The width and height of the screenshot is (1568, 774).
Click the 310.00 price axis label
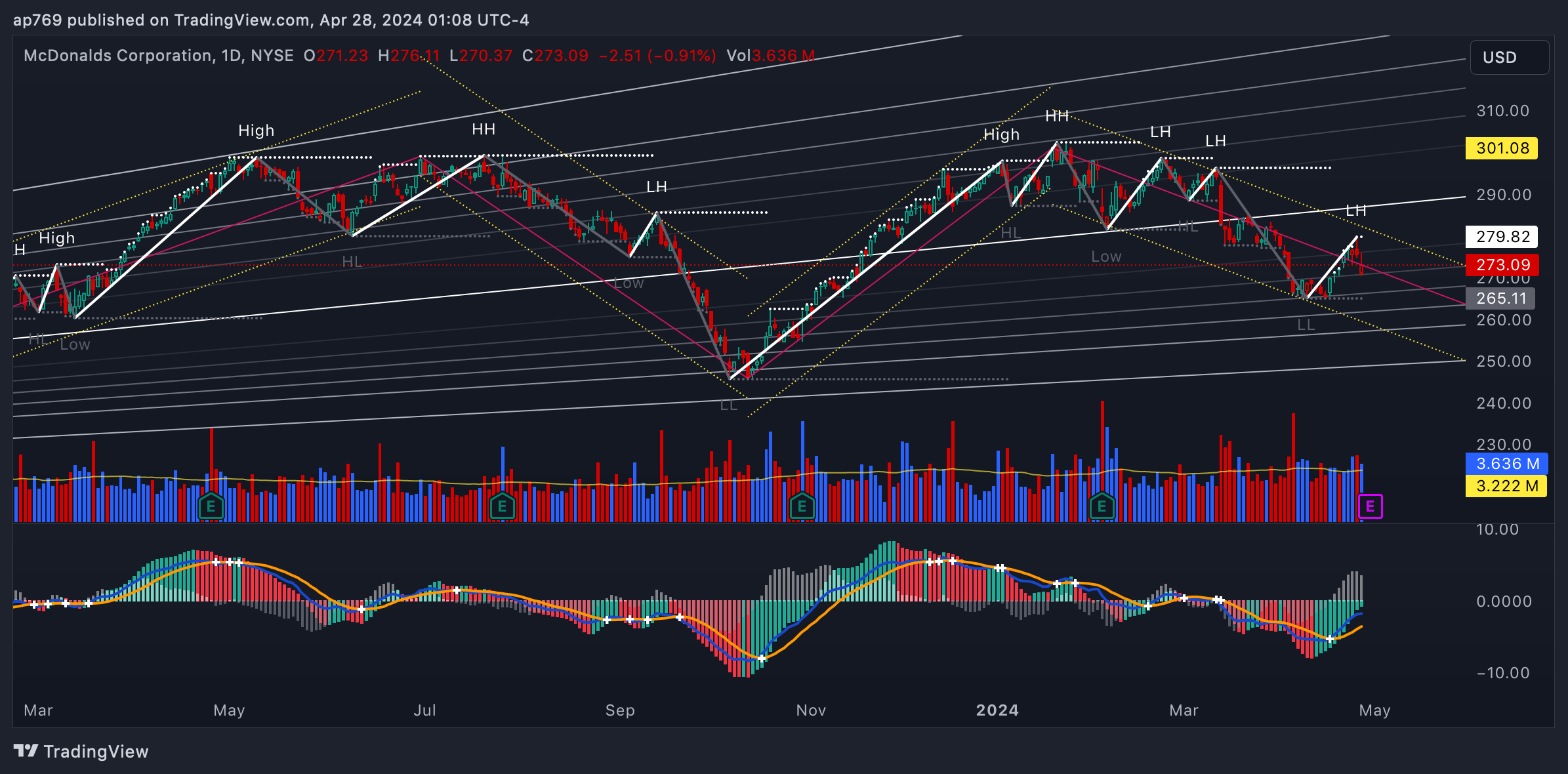(1503, 111)
